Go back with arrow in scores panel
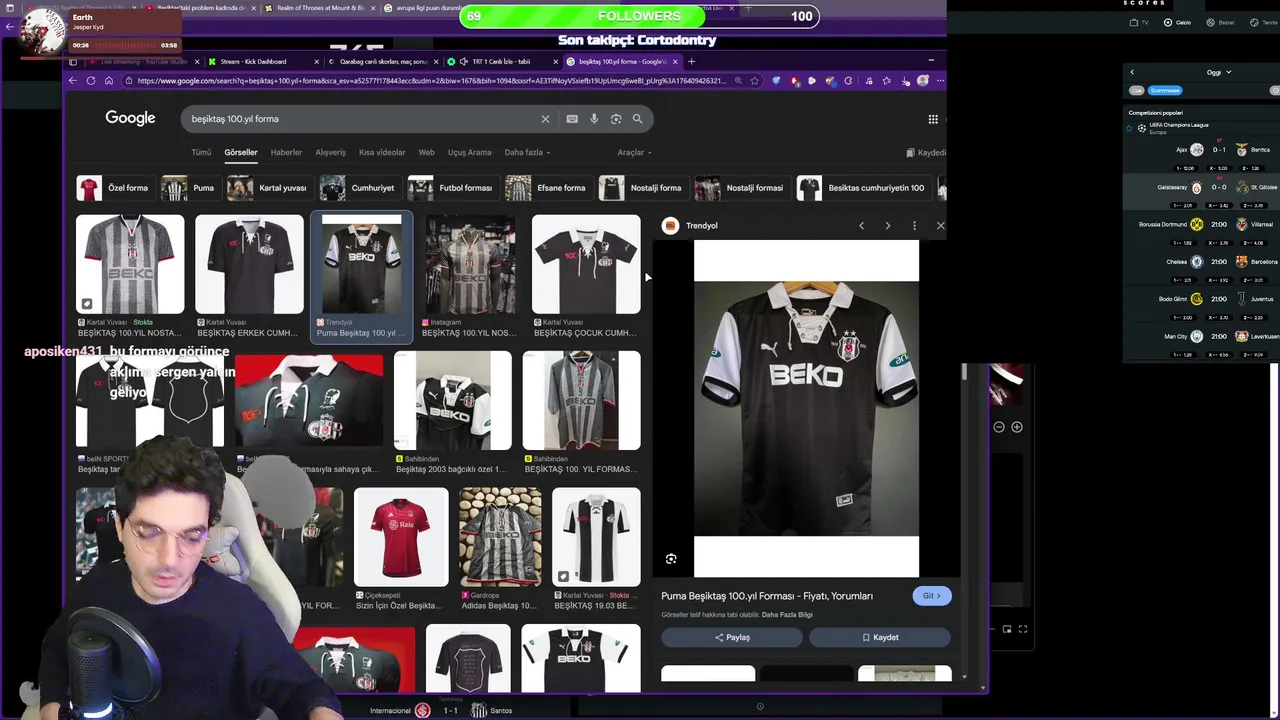This screenshot has width=1280, height=720. pyautogui.click(x=1132, y=72)
